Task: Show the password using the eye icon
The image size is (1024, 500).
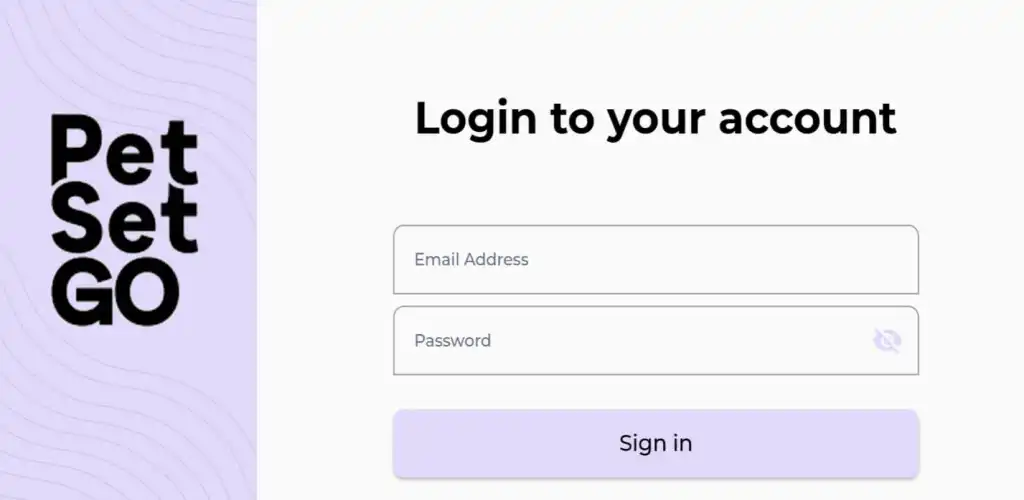Action: [x=888, y=341]
